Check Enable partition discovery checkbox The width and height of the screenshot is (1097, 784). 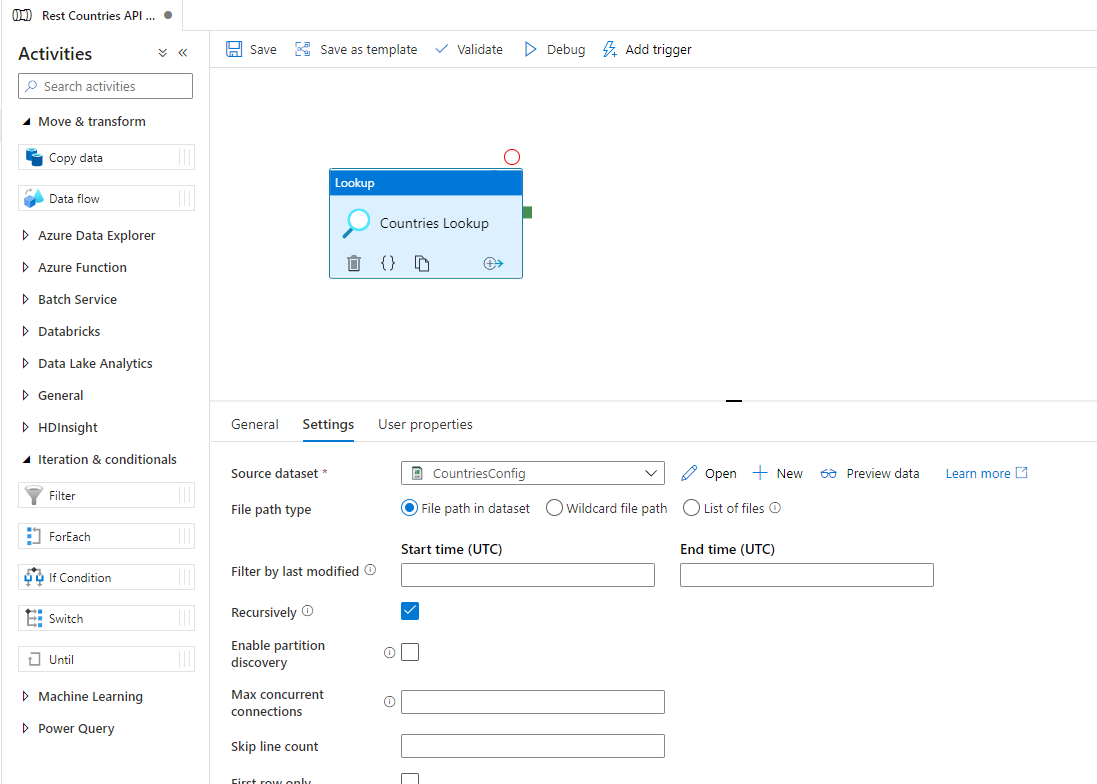click(x=410, y=652)
